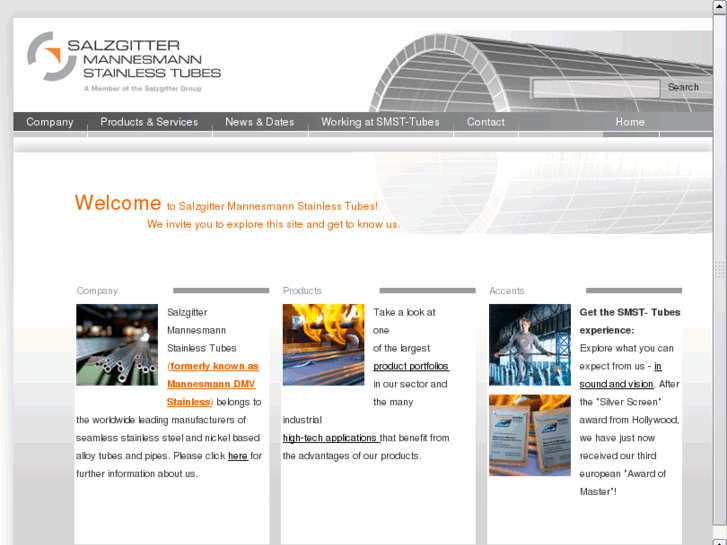727x545 pixels.
Task: Follow the 'formerly known as Mannesmann DMV Stainless' link
Action: (x=212, y=384)
